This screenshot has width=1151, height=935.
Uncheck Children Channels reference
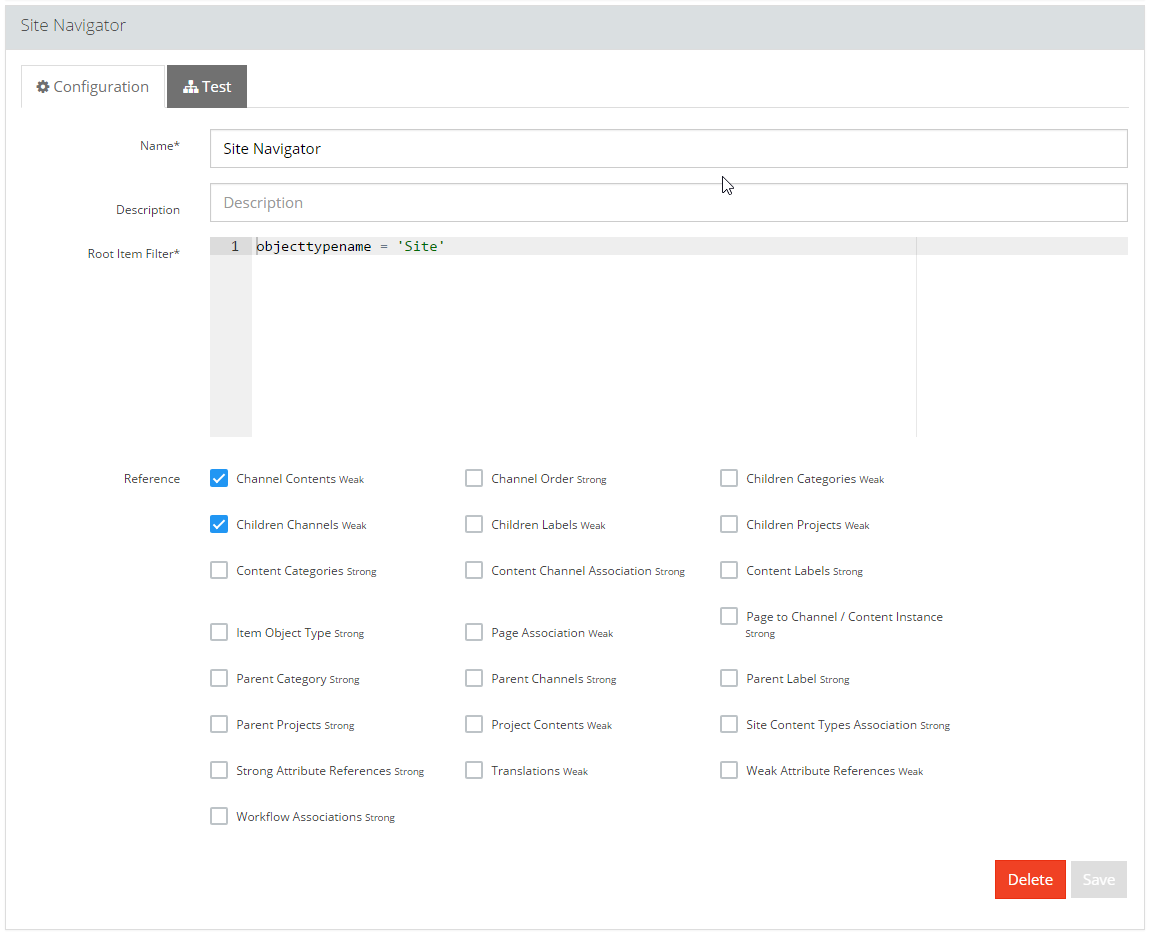click(x=219, y=525)
